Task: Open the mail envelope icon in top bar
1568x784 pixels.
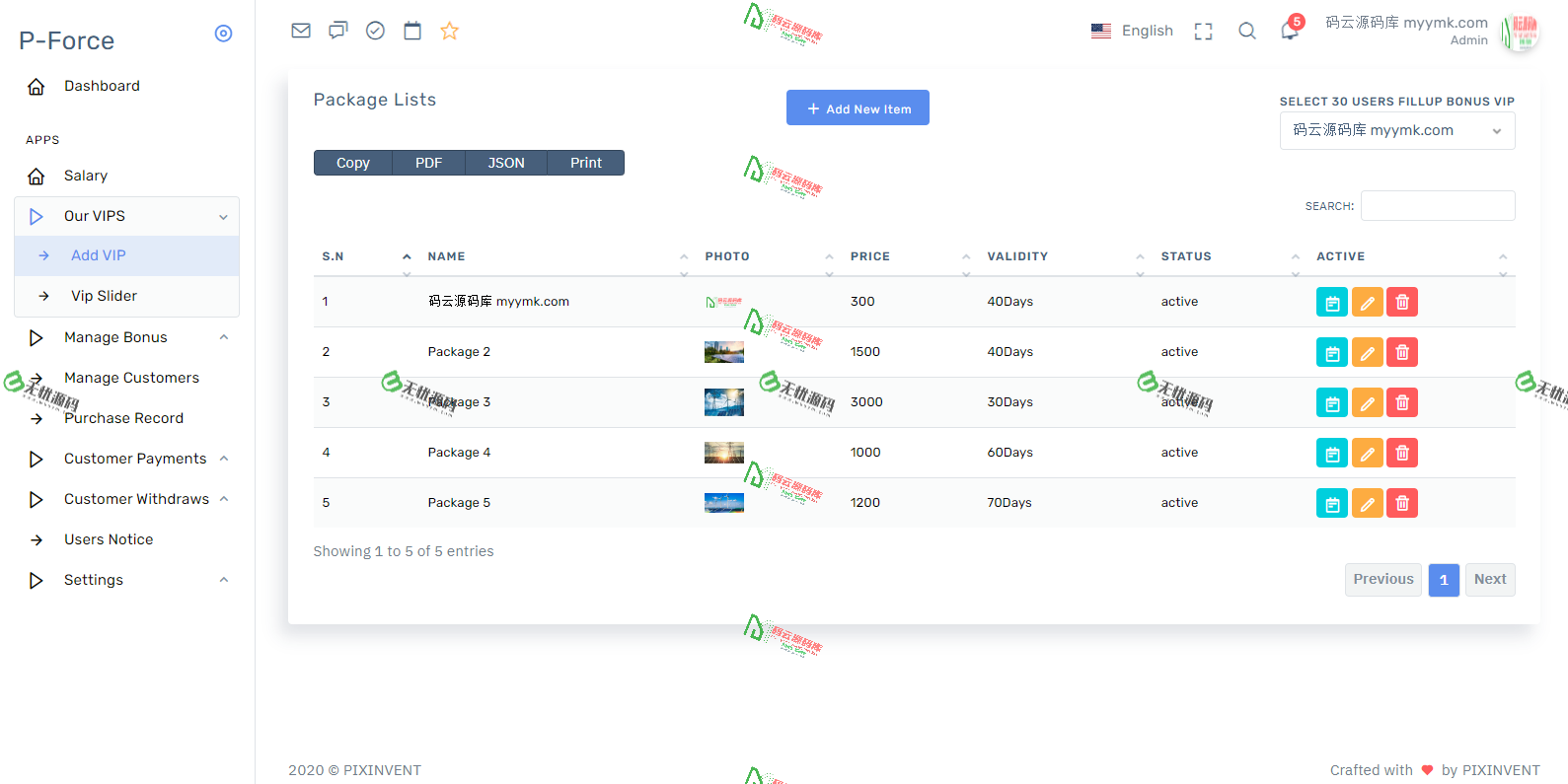Action: pyautogui.click(x=301, y=31)
